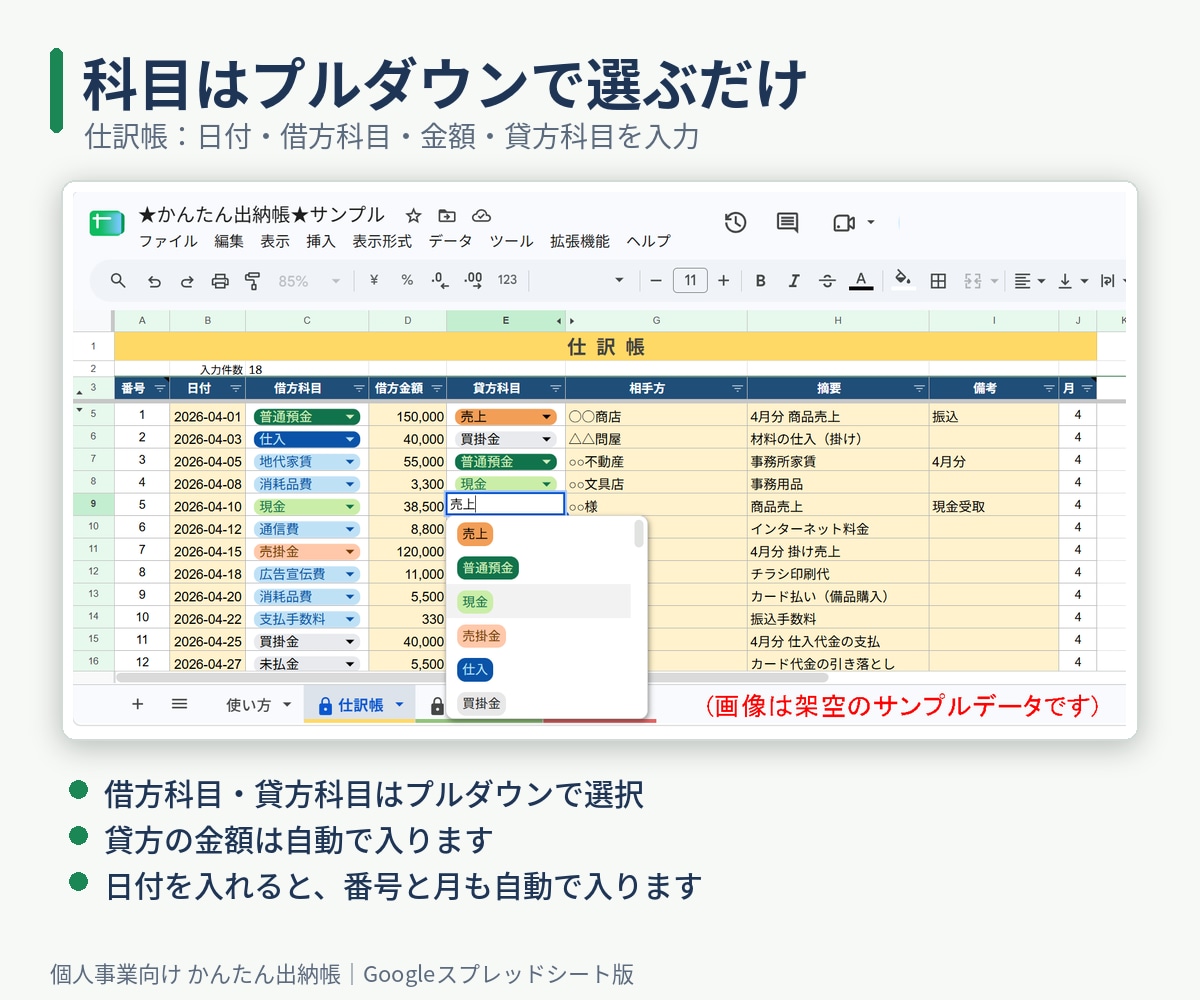Viewport: 1200px width, 1000px height.
Task: Choose 売掛金 from the dropdown list
Action: tap(482, 636)
